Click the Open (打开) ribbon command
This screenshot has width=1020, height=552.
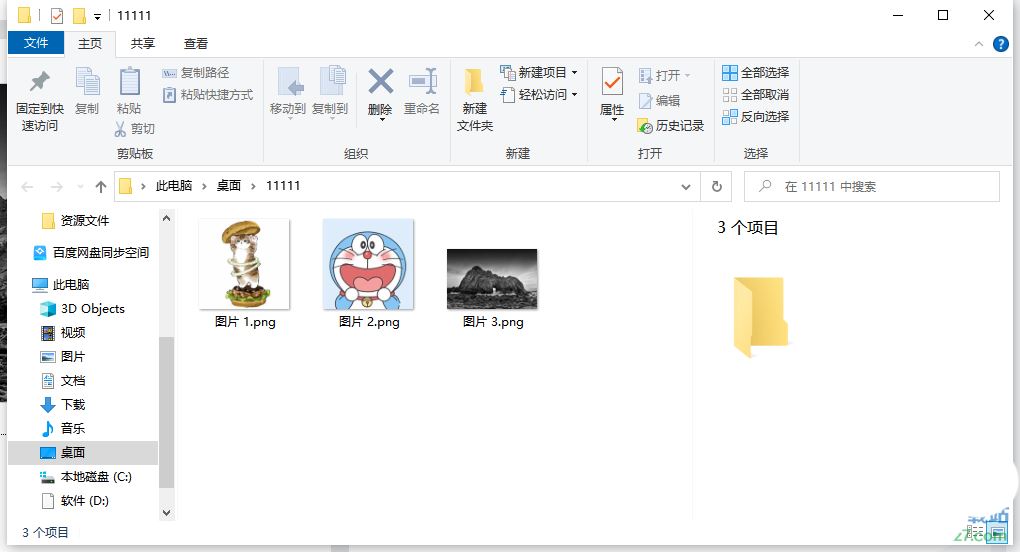[663, 75]
